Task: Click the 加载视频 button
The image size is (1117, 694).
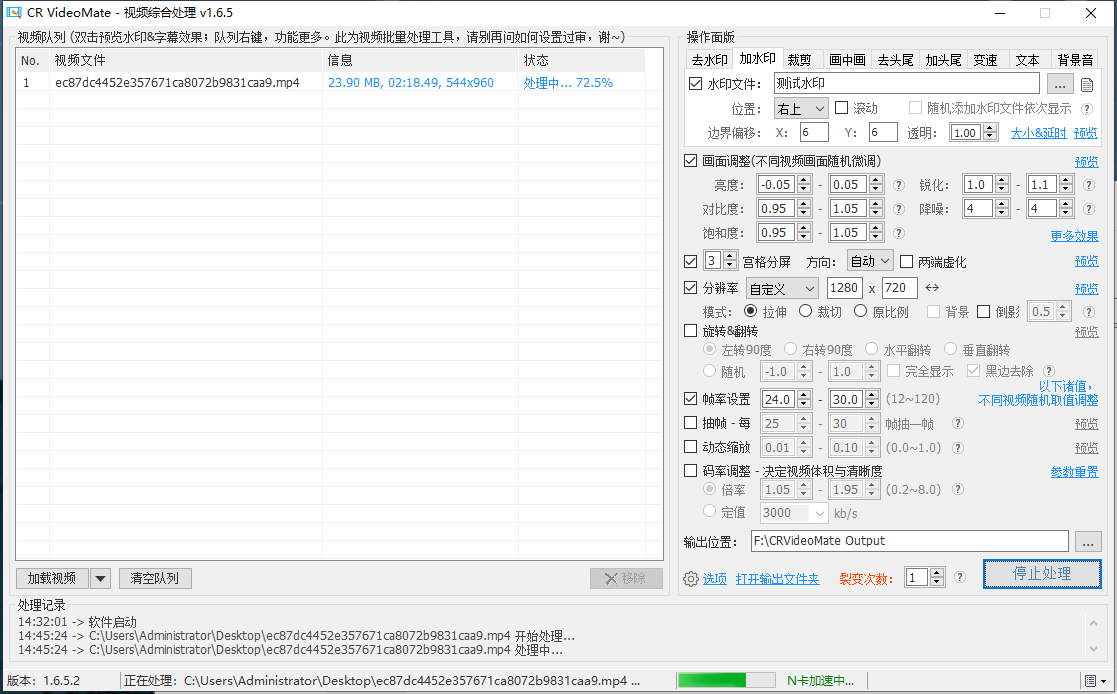Action: click(x=52, y=579)
